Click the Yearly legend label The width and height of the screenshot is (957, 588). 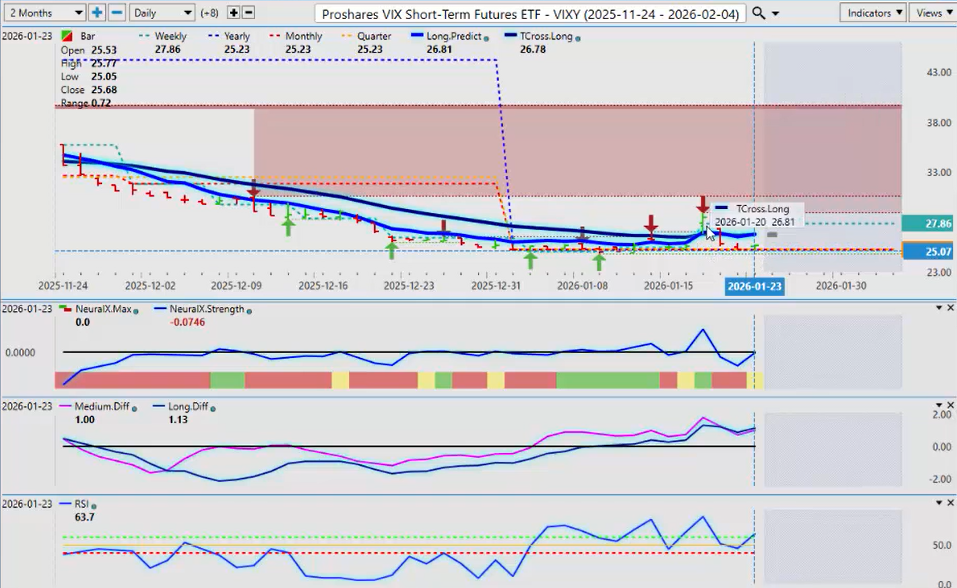coord(236,36)
